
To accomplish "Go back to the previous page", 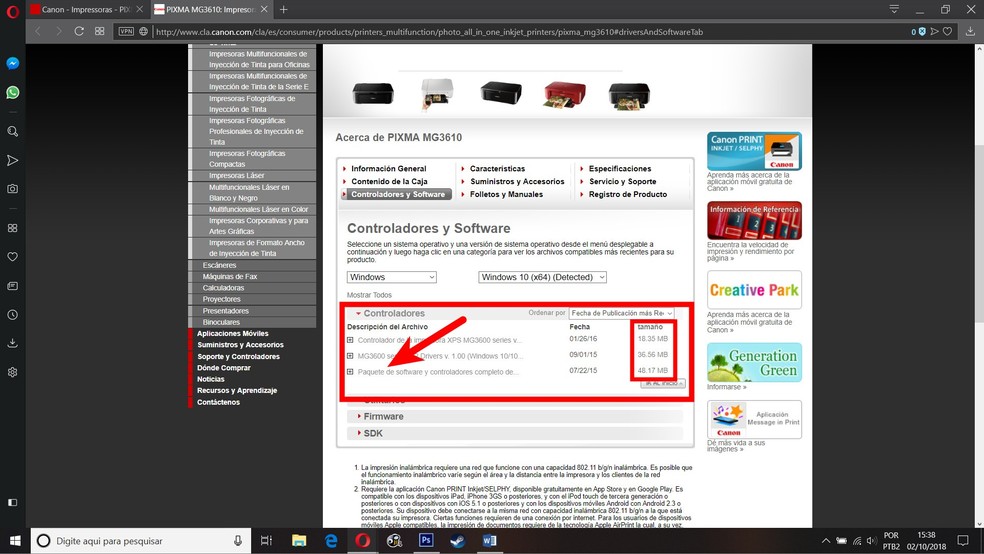I will click(x=38, y=31).
